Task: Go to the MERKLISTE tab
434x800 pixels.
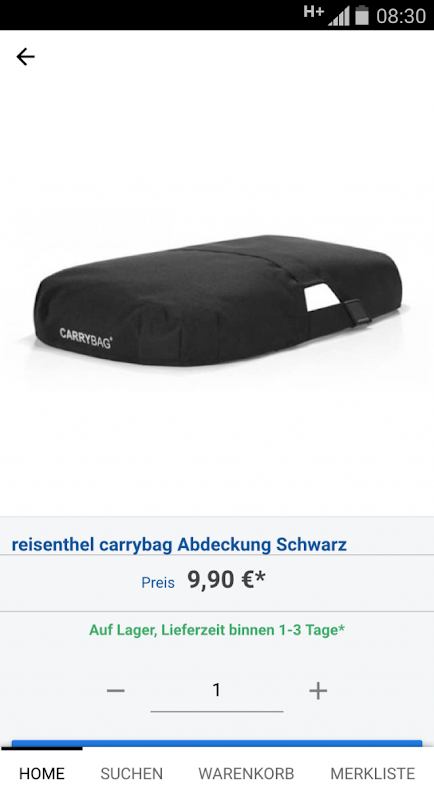Action: point(373,773)
